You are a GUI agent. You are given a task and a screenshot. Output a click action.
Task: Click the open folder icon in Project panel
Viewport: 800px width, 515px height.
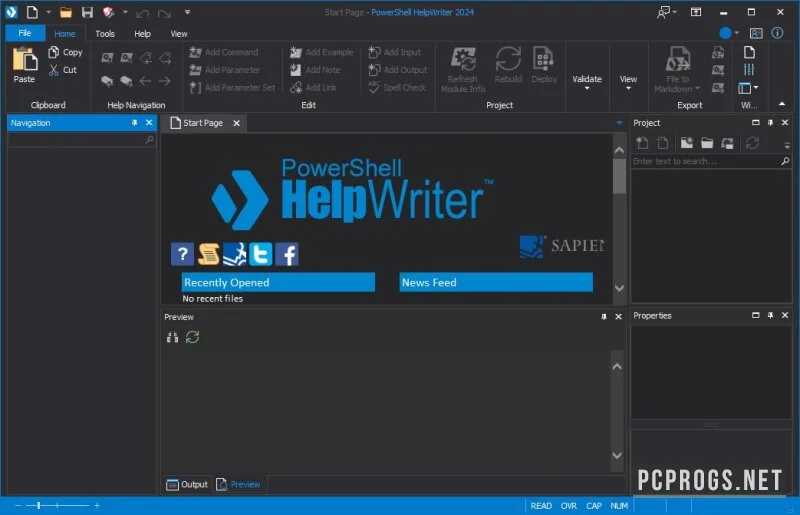707,143
